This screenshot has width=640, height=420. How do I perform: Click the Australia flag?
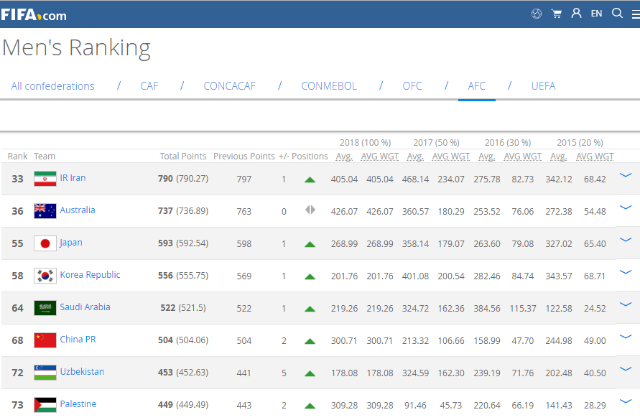pos(45,211)
